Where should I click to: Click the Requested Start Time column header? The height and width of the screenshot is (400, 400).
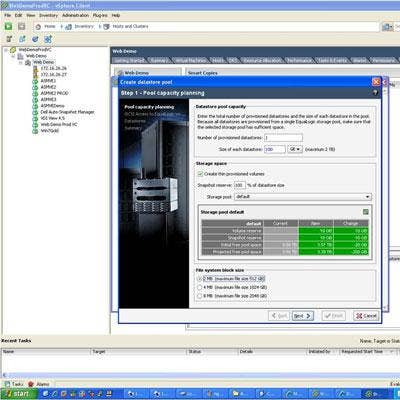coord(367,352)
